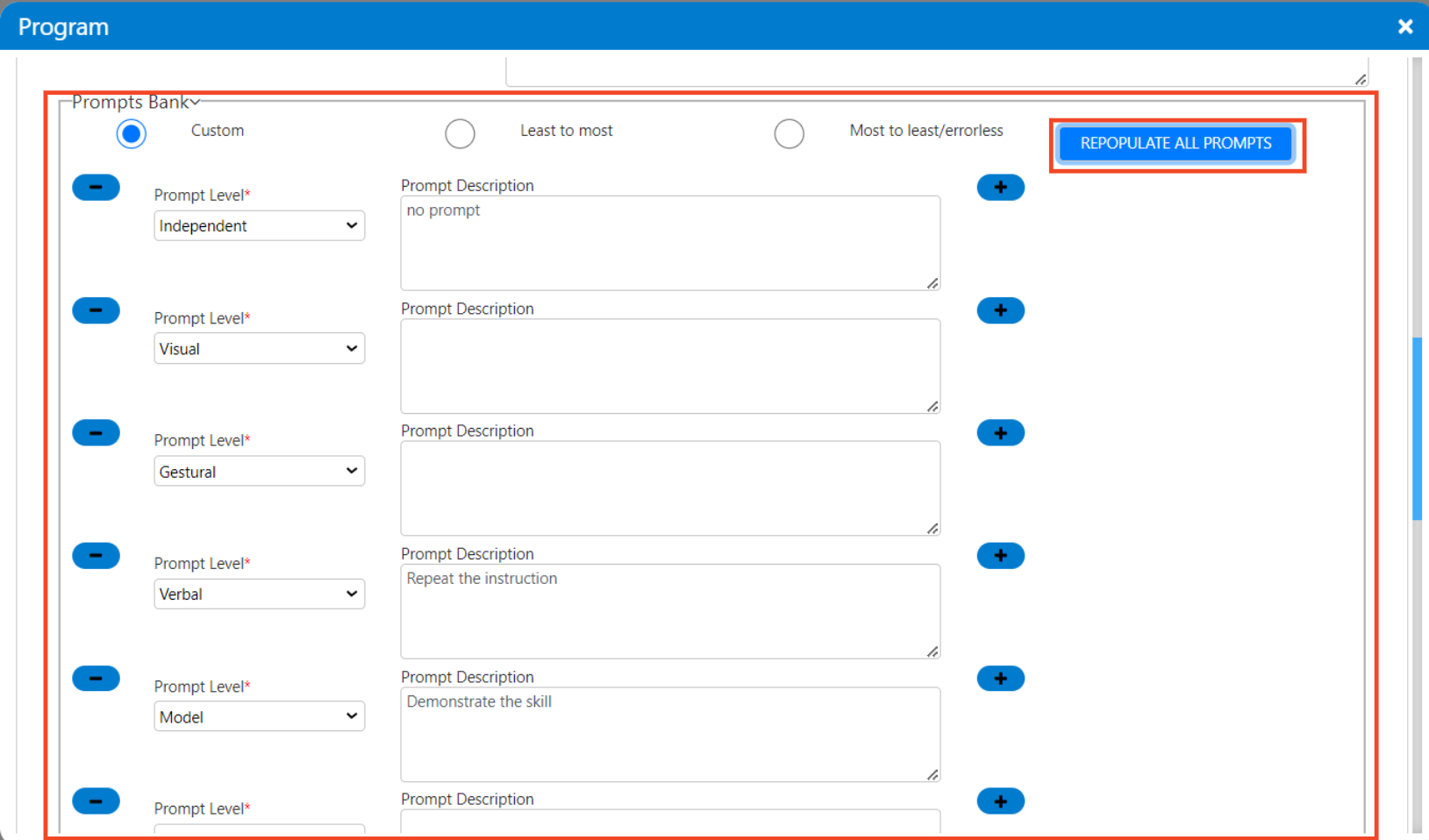Open the Model prompt level dropdown
Image resolution: width=1429 pixels, height=840 pixels.
point(259,716)
